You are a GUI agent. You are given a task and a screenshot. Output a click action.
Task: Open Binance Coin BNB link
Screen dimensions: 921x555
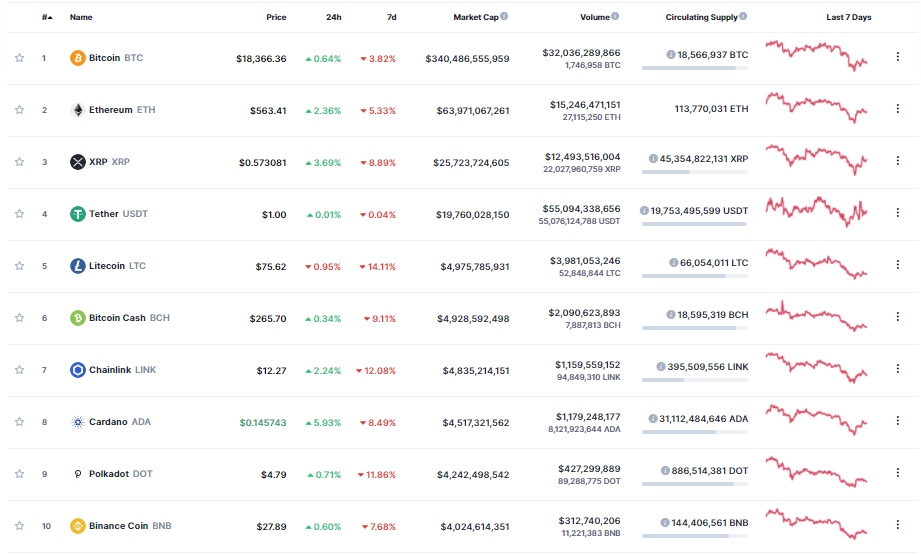pyautogui.click(x=130, y=526)
